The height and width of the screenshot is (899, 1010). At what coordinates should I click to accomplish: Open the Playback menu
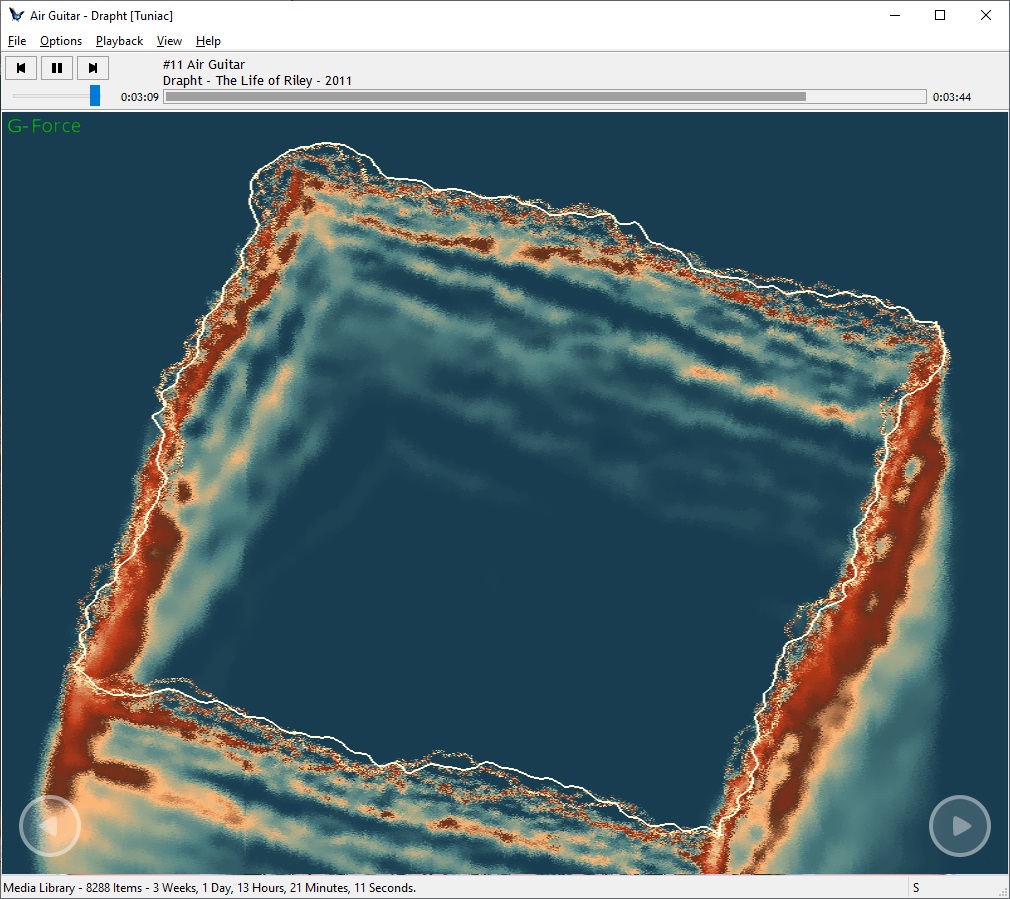point(119,41)
